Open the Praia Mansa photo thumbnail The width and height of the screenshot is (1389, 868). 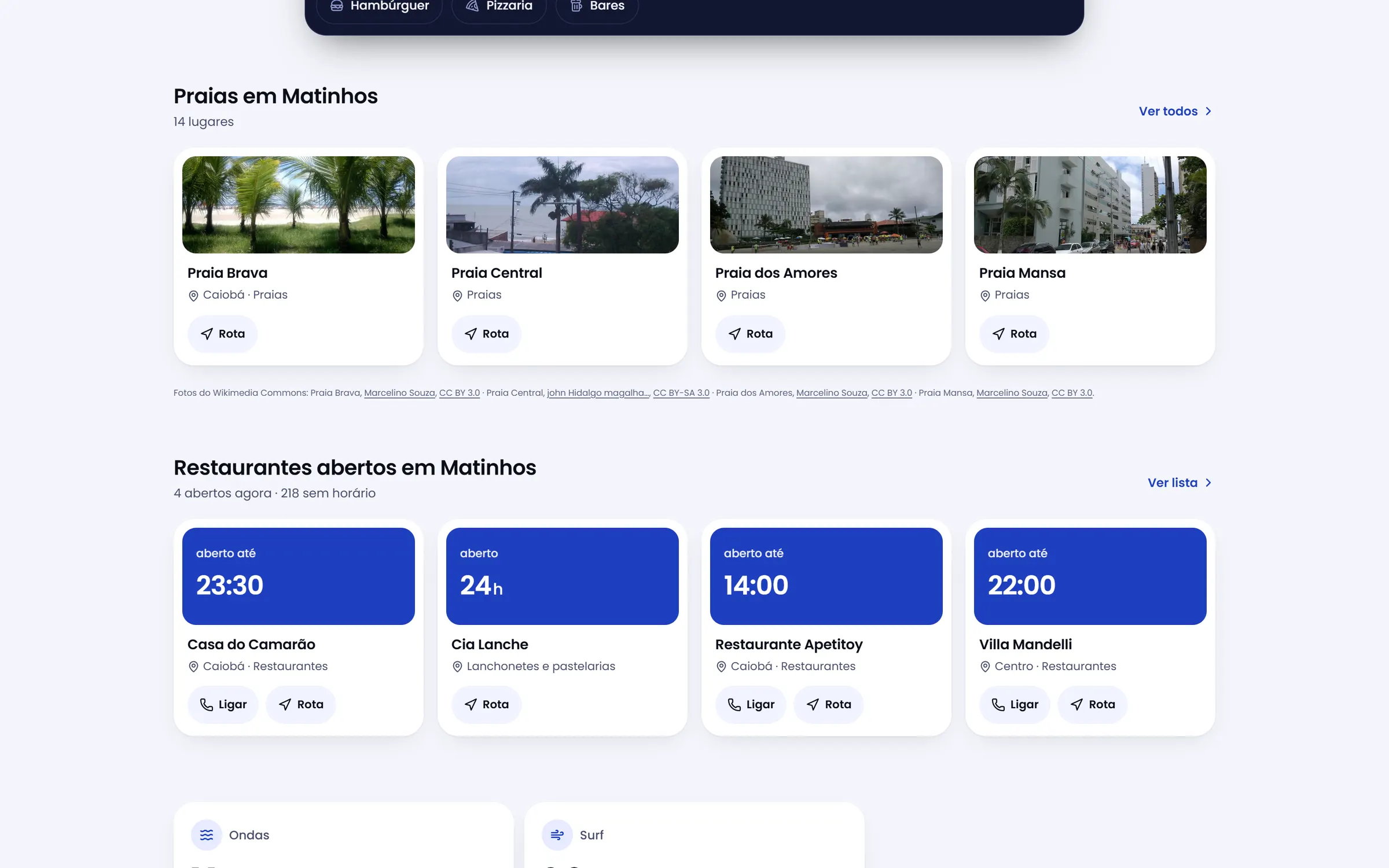coord(1090,205)
